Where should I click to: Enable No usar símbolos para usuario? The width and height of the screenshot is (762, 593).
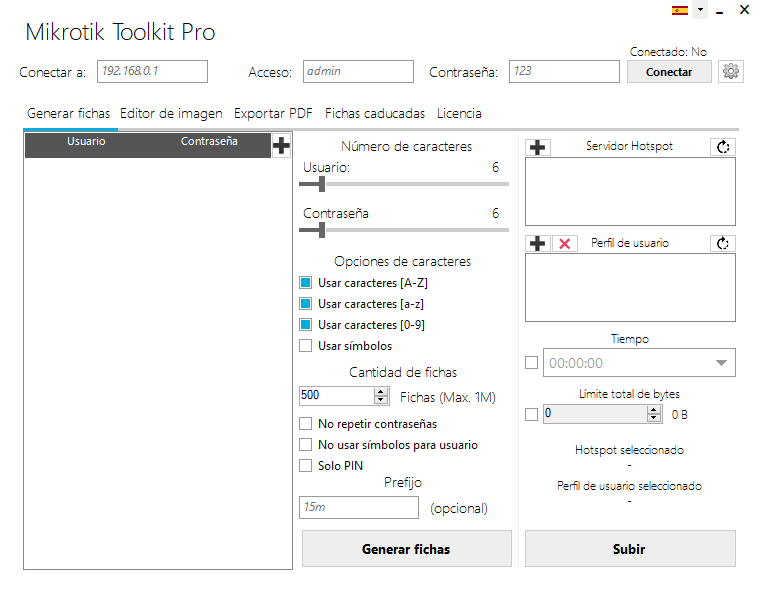coord(306,444)
